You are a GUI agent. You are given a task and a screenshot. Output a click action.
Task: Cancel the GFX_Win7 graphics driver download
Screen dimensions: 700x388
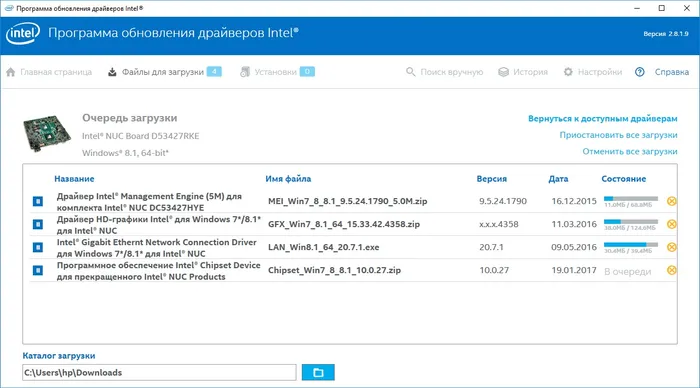point(671,224)
